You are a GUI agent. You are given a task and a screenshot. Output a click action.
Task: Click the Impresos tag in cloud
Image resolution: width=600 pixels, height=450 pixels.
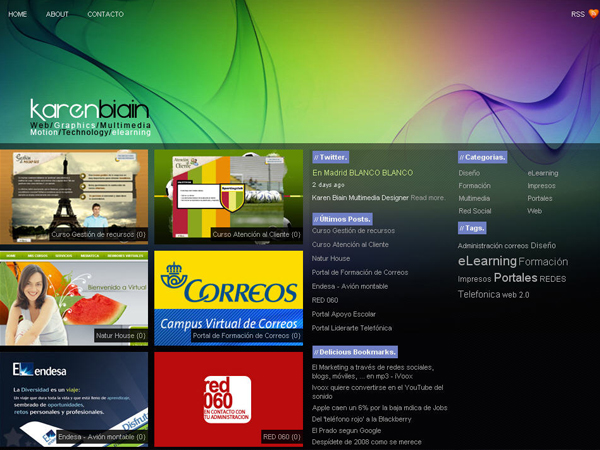pos(474,279)
